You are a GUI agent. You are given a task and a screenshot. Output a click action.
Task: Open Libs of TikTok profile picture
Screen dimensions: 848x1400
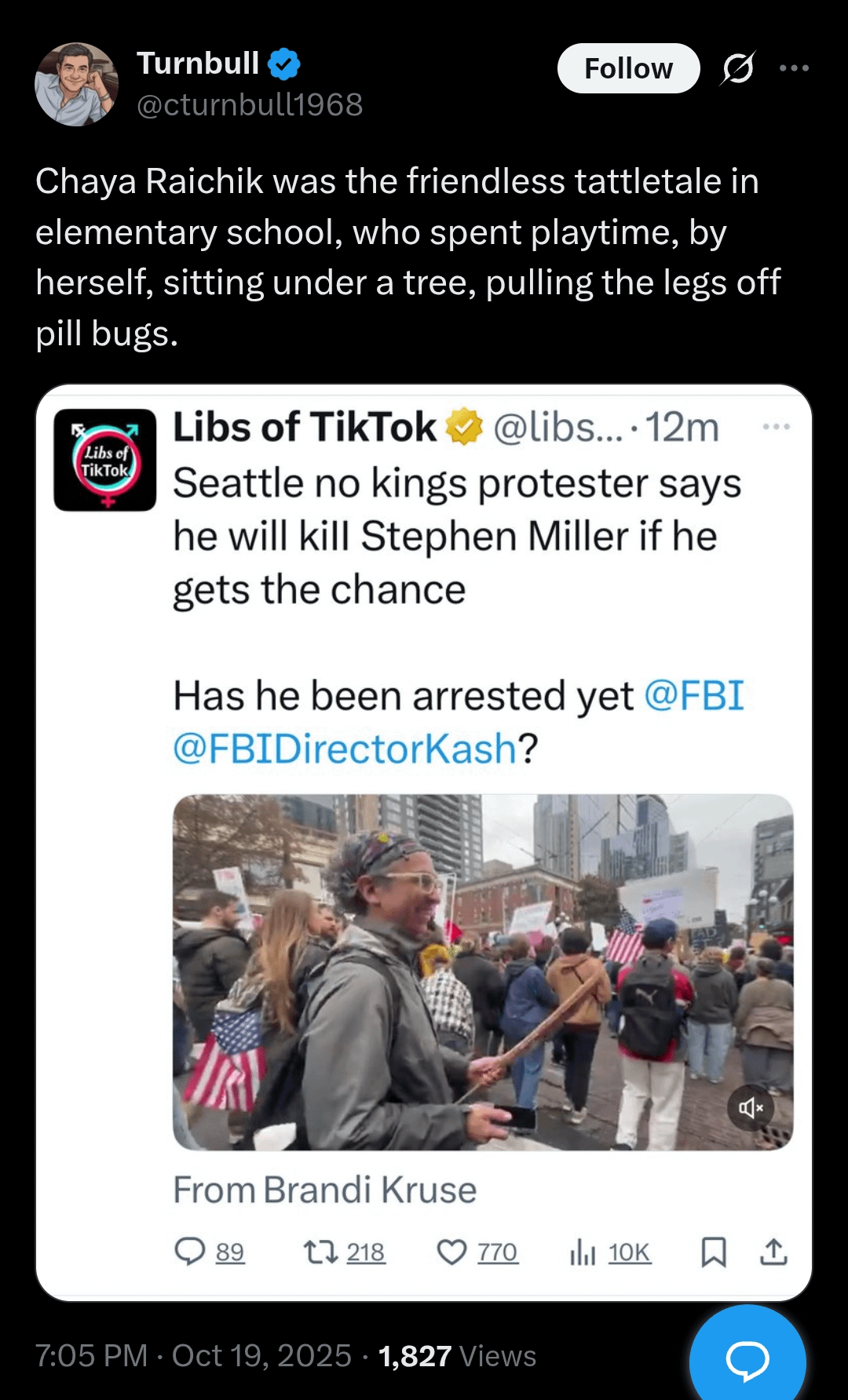tap(105, 460)
